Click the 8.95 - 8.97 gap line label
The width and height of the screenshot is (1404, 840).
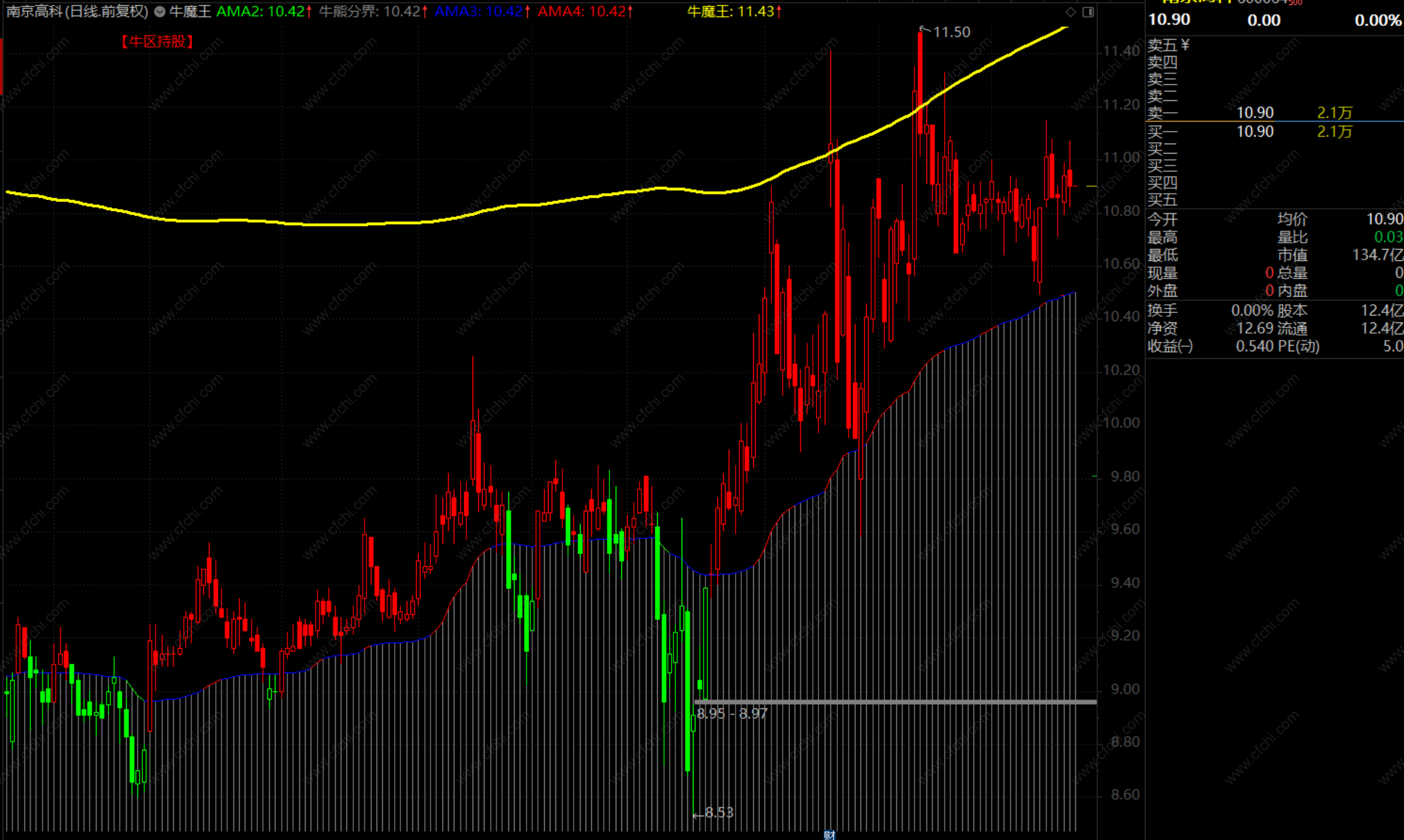point(732,714)
